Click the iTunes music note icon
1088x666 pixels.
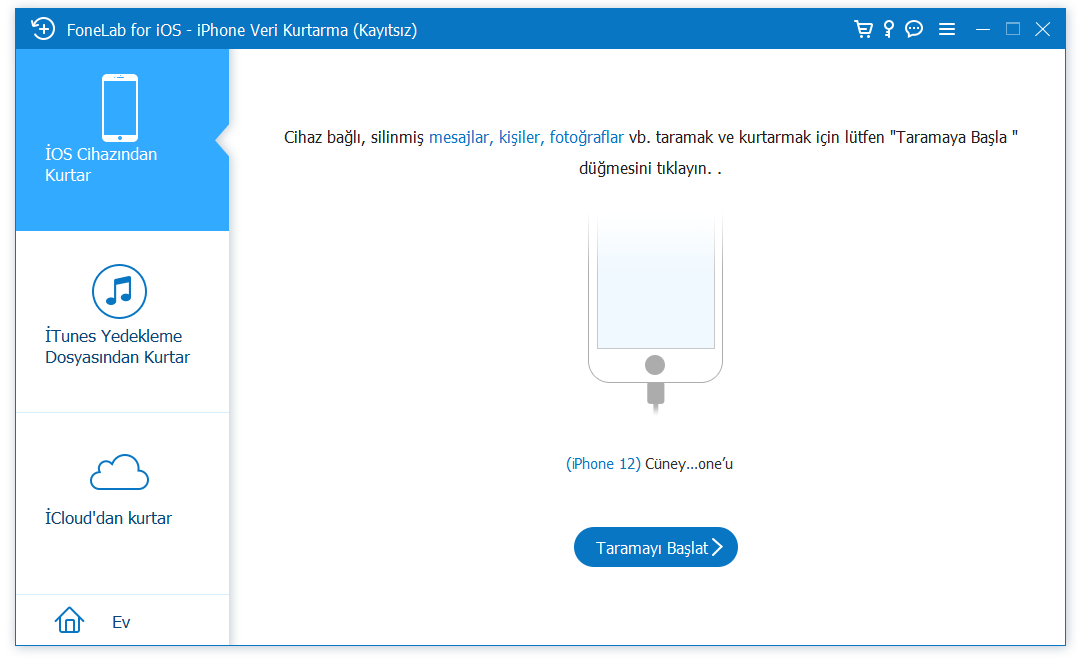pyautogui.click(x=120, y=291)
